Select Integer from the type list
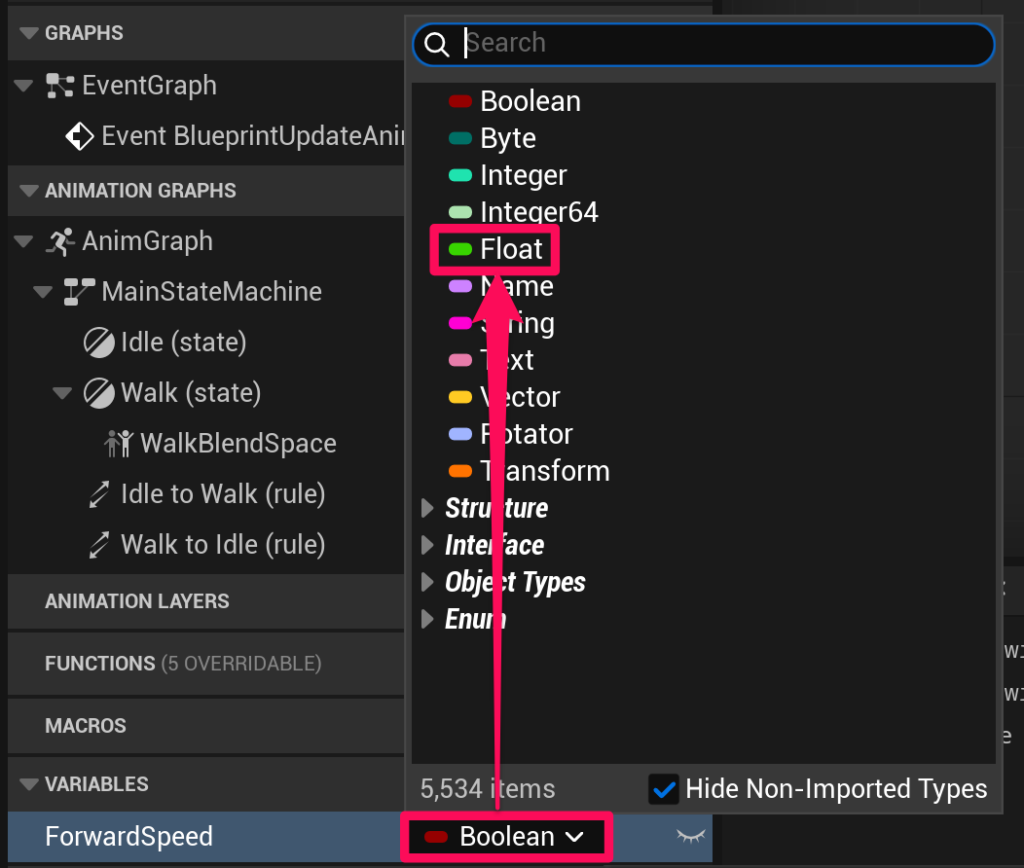1024x868 pixels. click(x=522, y=175)
